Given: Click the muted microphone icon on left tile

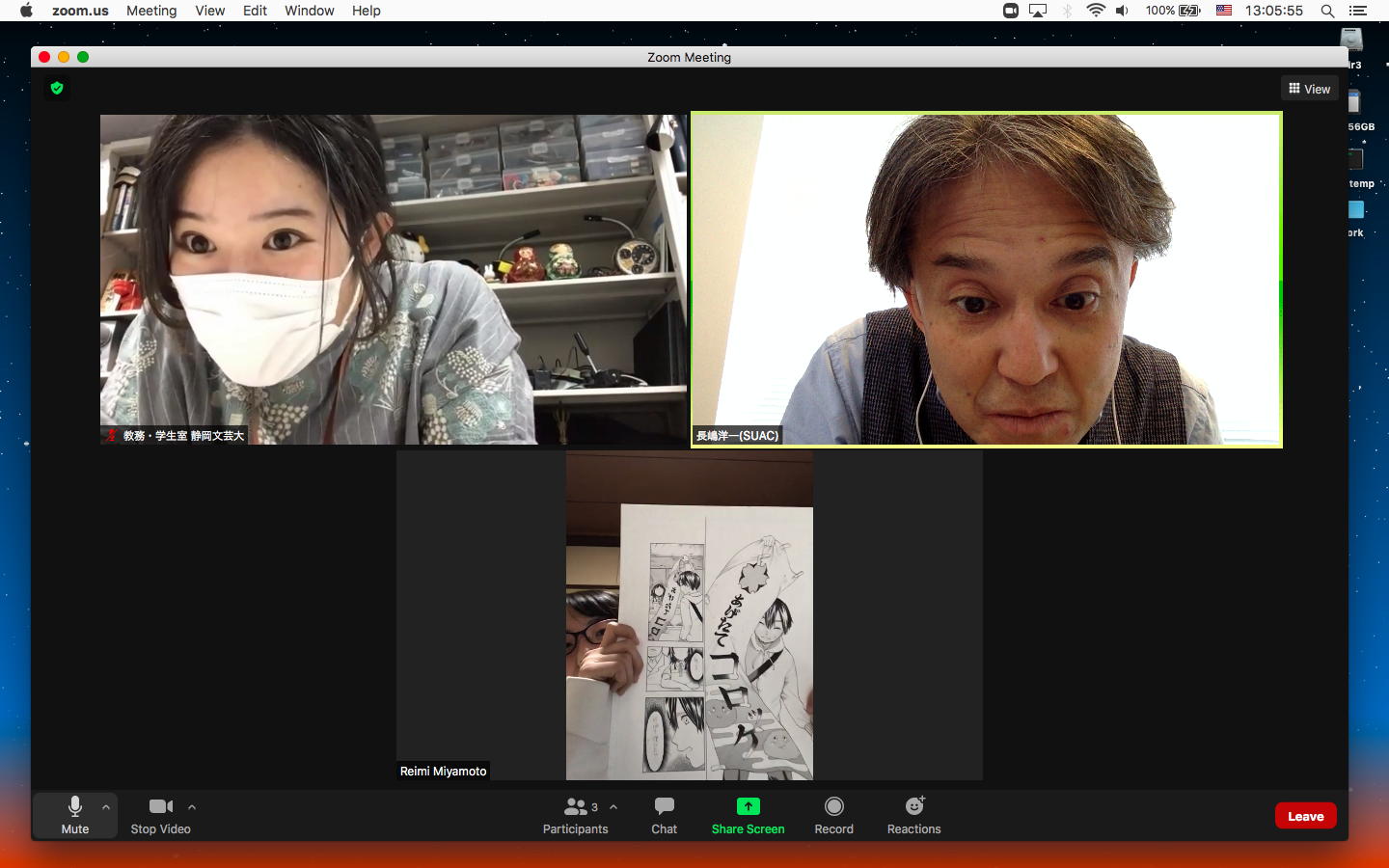Looking at the screenshot, I should click(111, 436).
